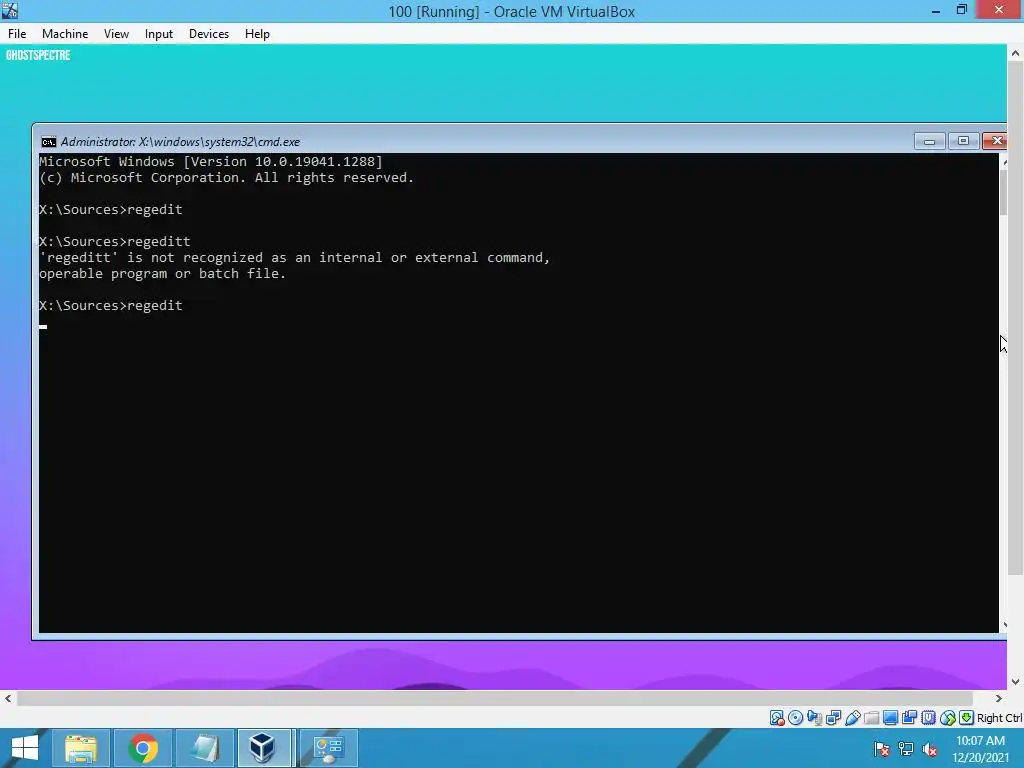Click the cmd window scroll down arrow
This screenshot has height=768, width=1024.
pyautogui.click(x=1003, y=625)
